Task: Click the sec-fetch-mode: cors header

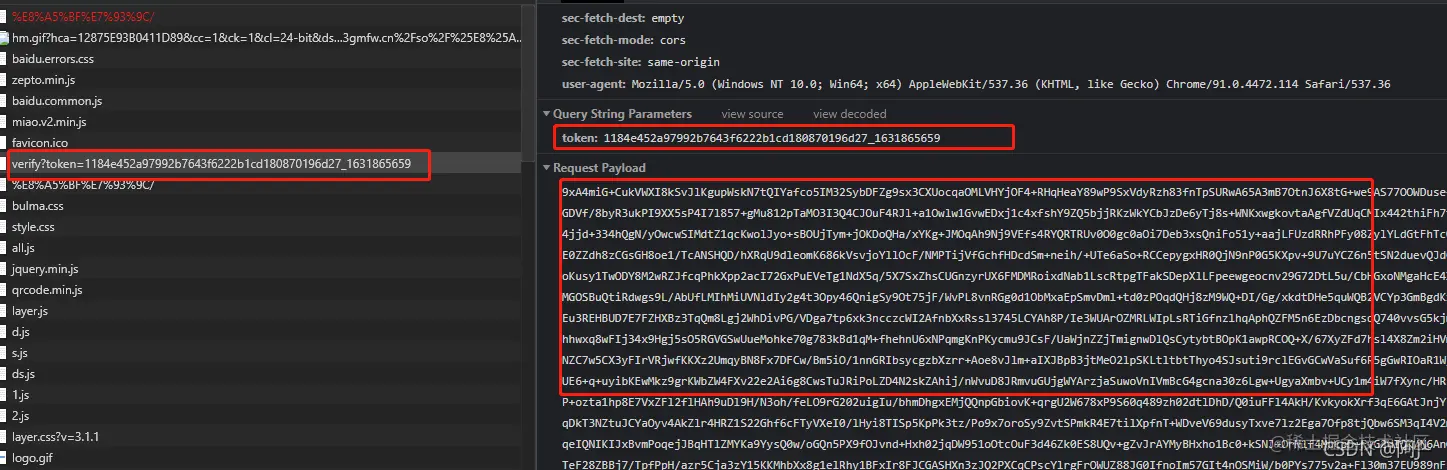Action: (x=624, y=40)
